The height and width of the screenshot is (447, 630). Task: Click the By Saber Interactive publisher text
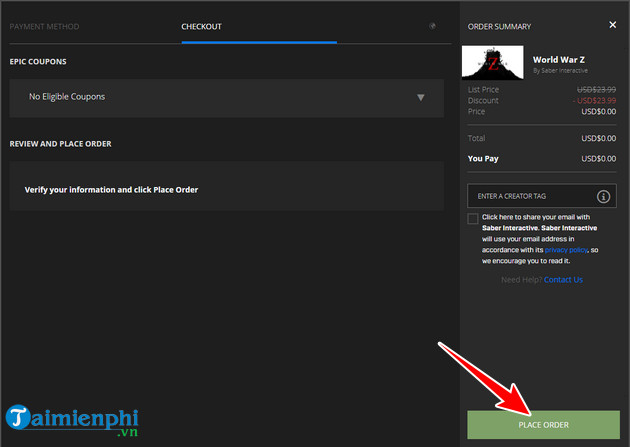pos(560,71)
